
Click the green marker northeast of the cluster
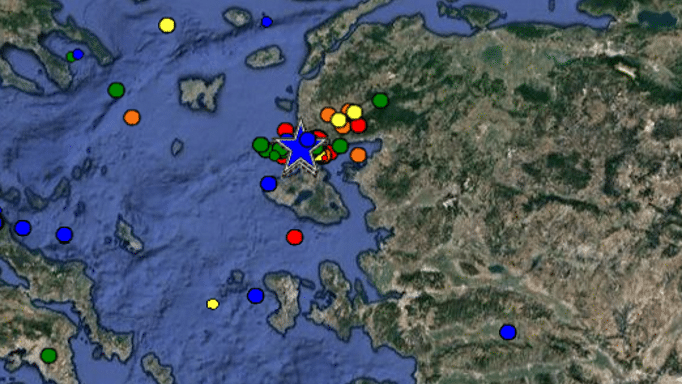pyautogui.click(x=380, y=100)
